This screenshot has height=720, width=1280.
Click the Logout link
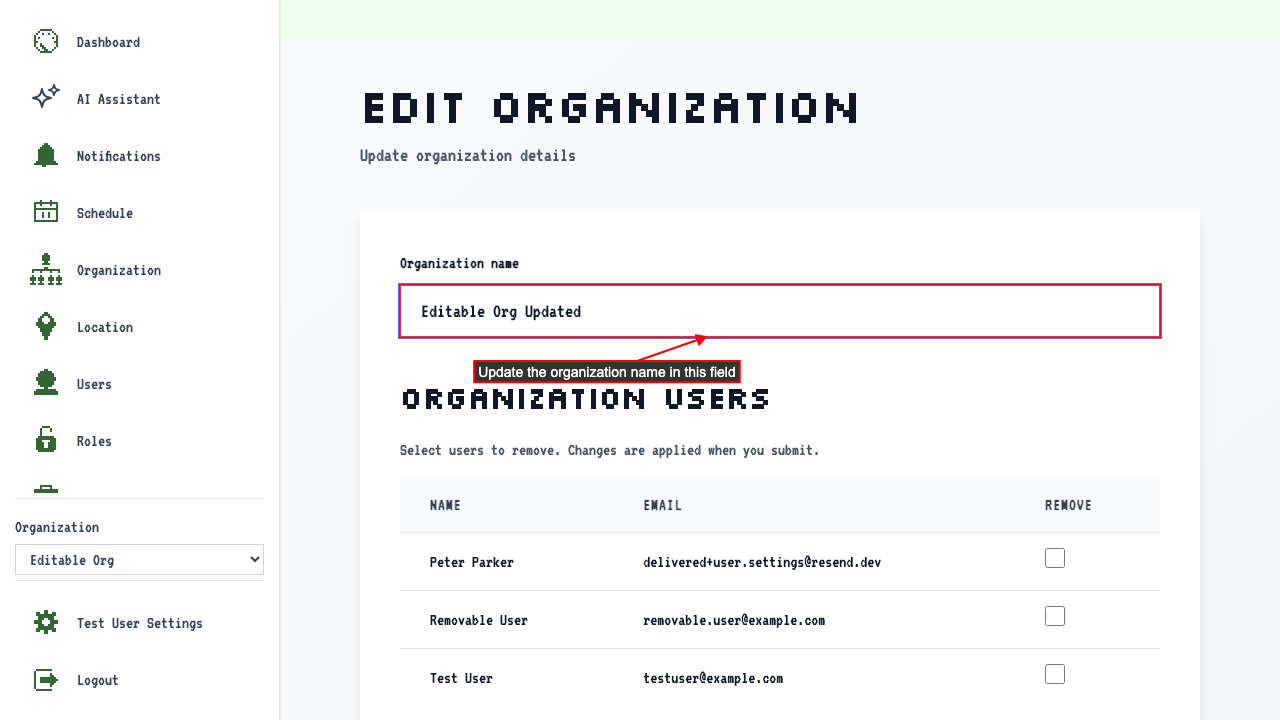pyautogui.click(x=98, y=680)
